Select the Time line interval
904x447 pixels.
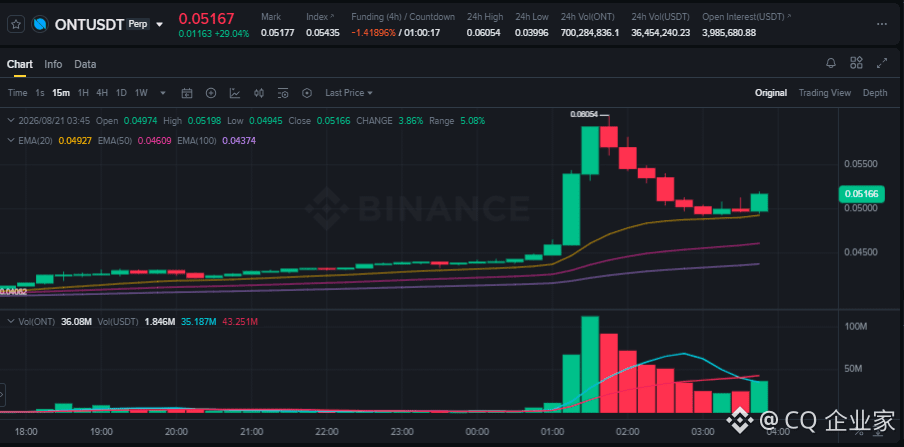coord(17,93)
